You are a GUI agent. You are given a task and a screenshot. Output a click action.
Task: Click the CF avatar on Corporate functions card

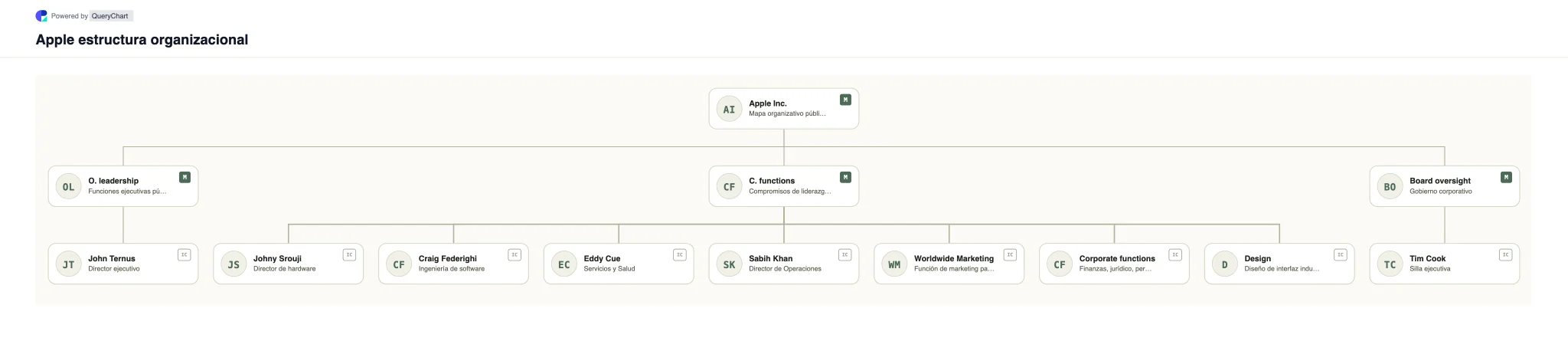pos(1060,264)
